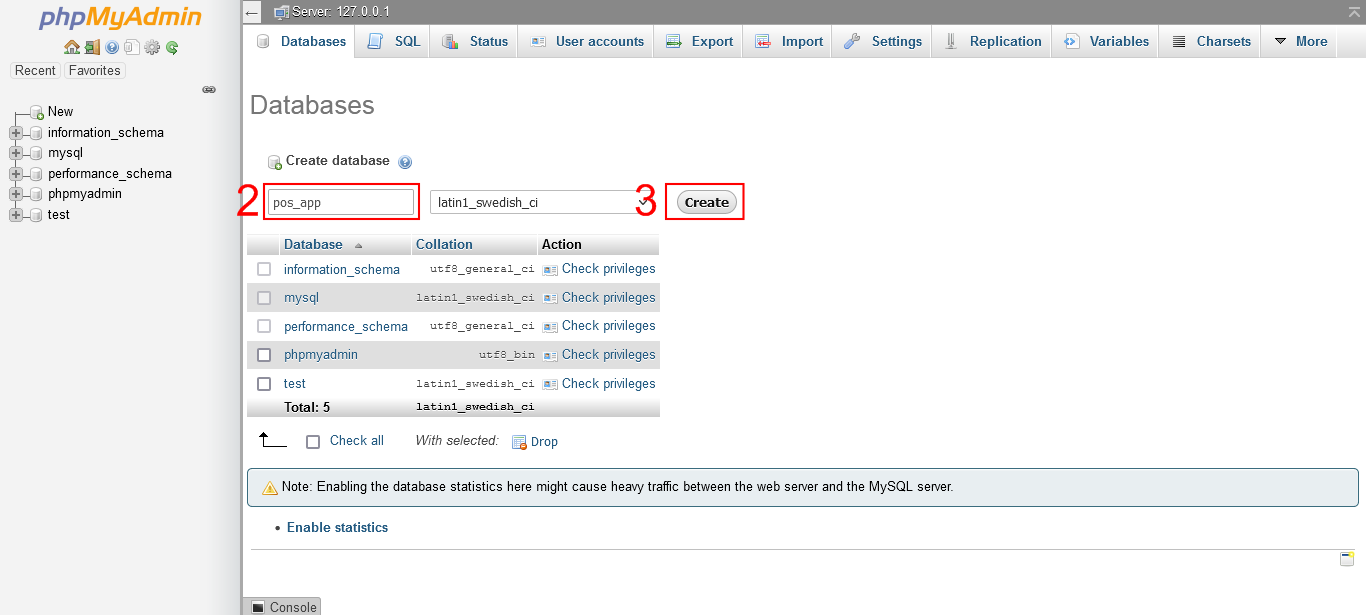
Task: Click the page-top collapse chevron icon
Action: pos(1353,11)
